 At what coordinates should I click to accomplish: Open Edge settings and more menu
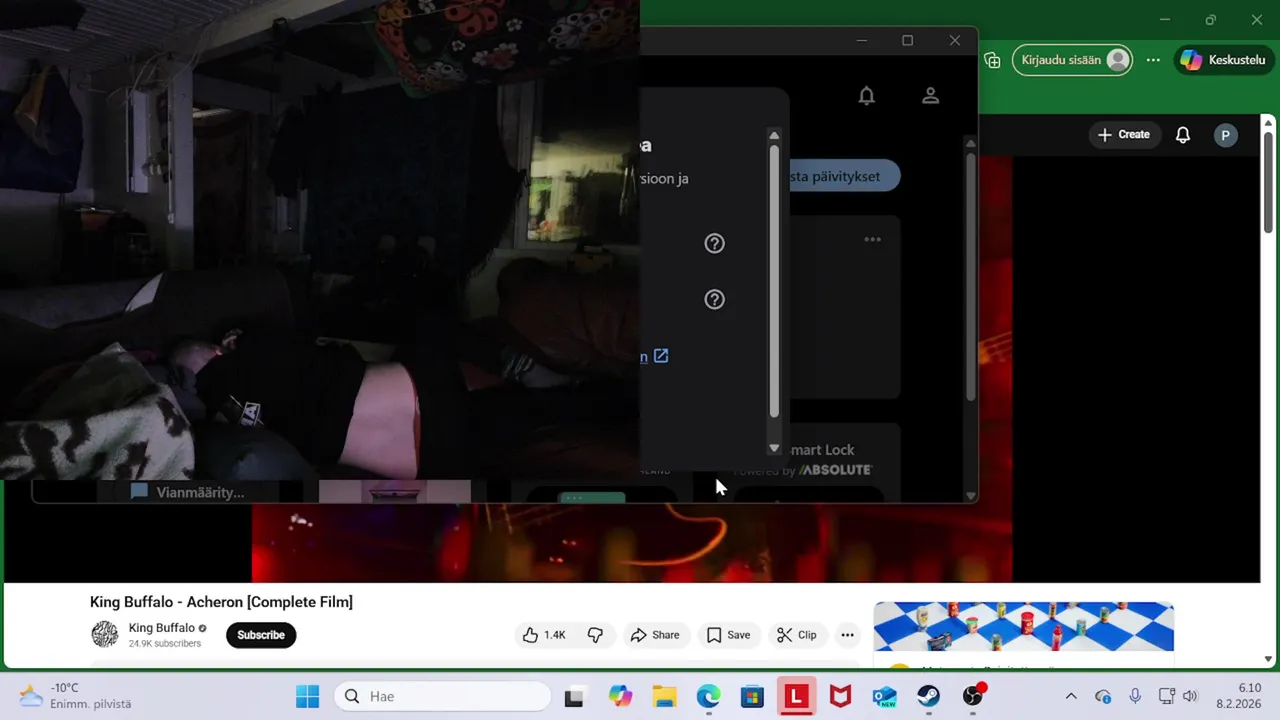tap(1153, 60)
